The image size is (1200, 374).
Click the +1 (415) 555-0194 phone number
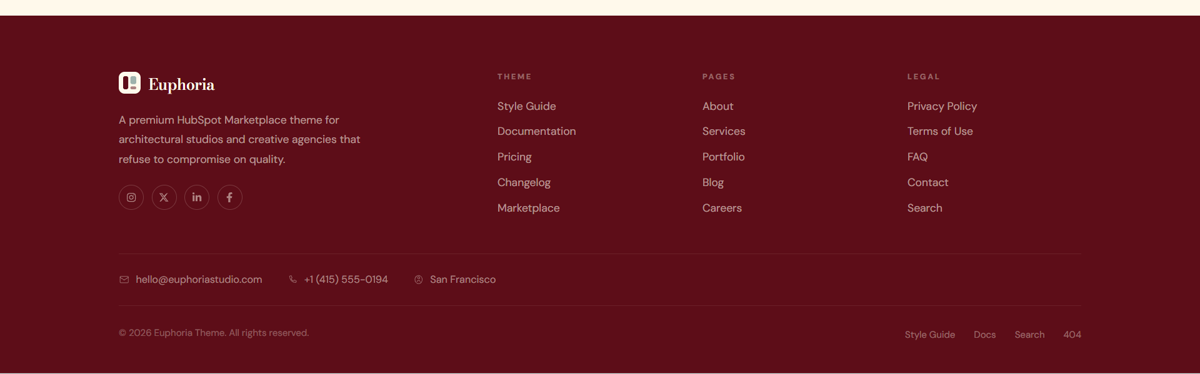(346, 280)
